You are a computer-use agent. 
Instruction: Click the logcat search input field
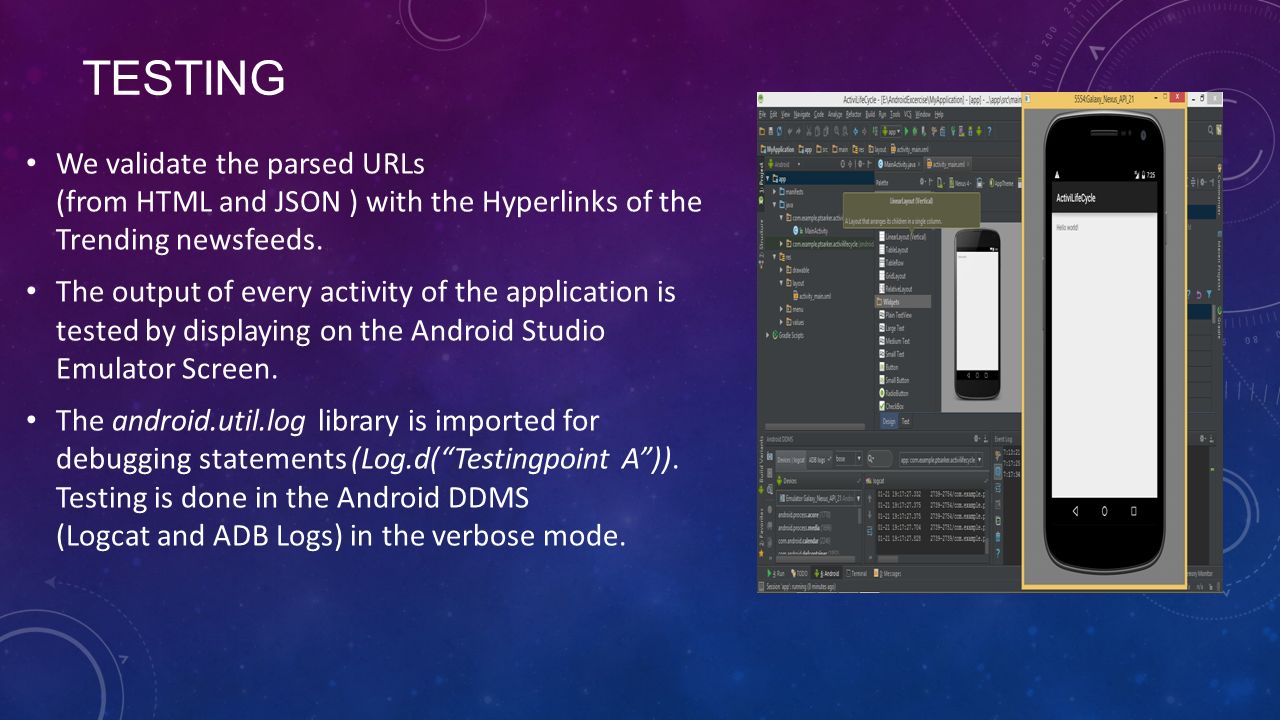pos(880,459)
